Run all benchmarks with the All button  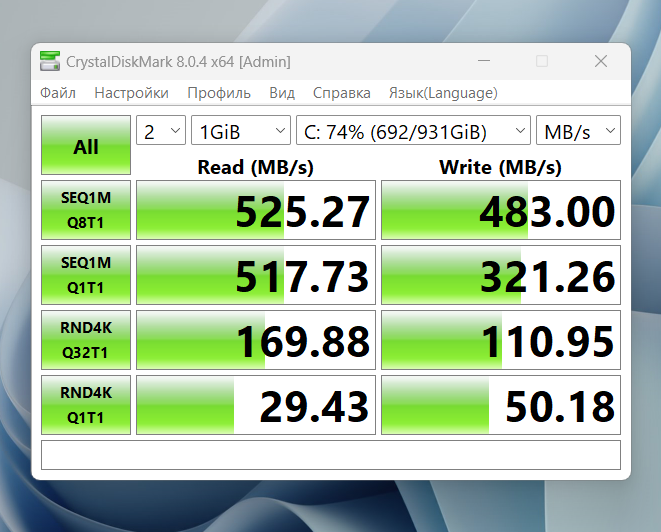(86, 145)
